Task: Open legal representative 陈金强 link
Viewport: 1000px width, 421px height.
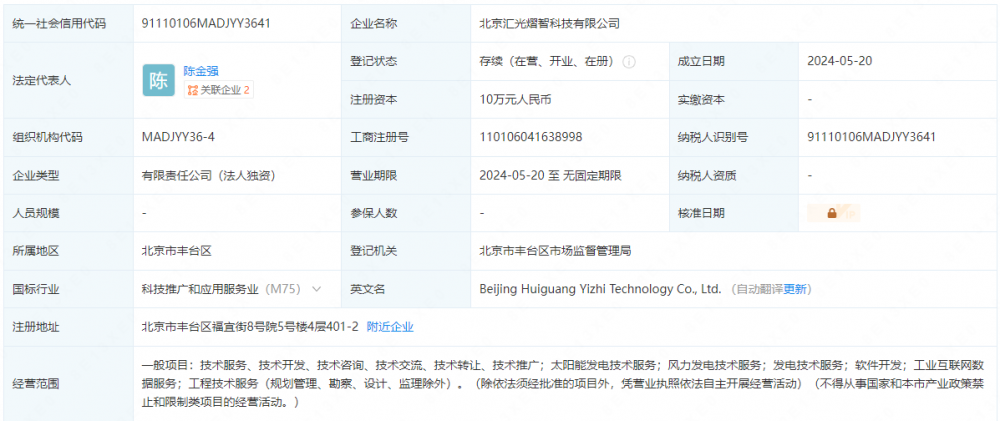Action: pos(201,71)
